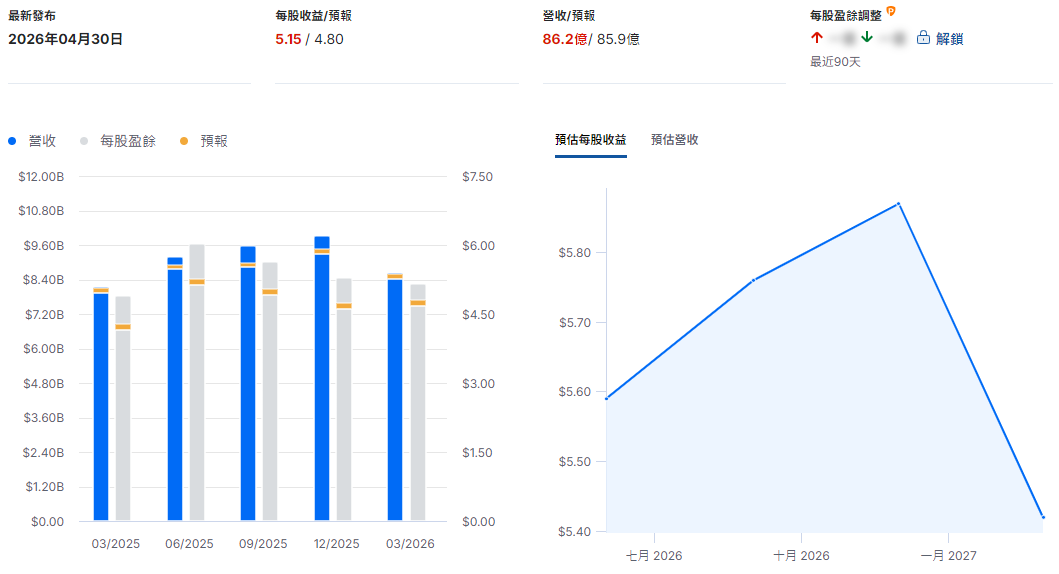Toggle the 預報 legend item

[204, 141]
